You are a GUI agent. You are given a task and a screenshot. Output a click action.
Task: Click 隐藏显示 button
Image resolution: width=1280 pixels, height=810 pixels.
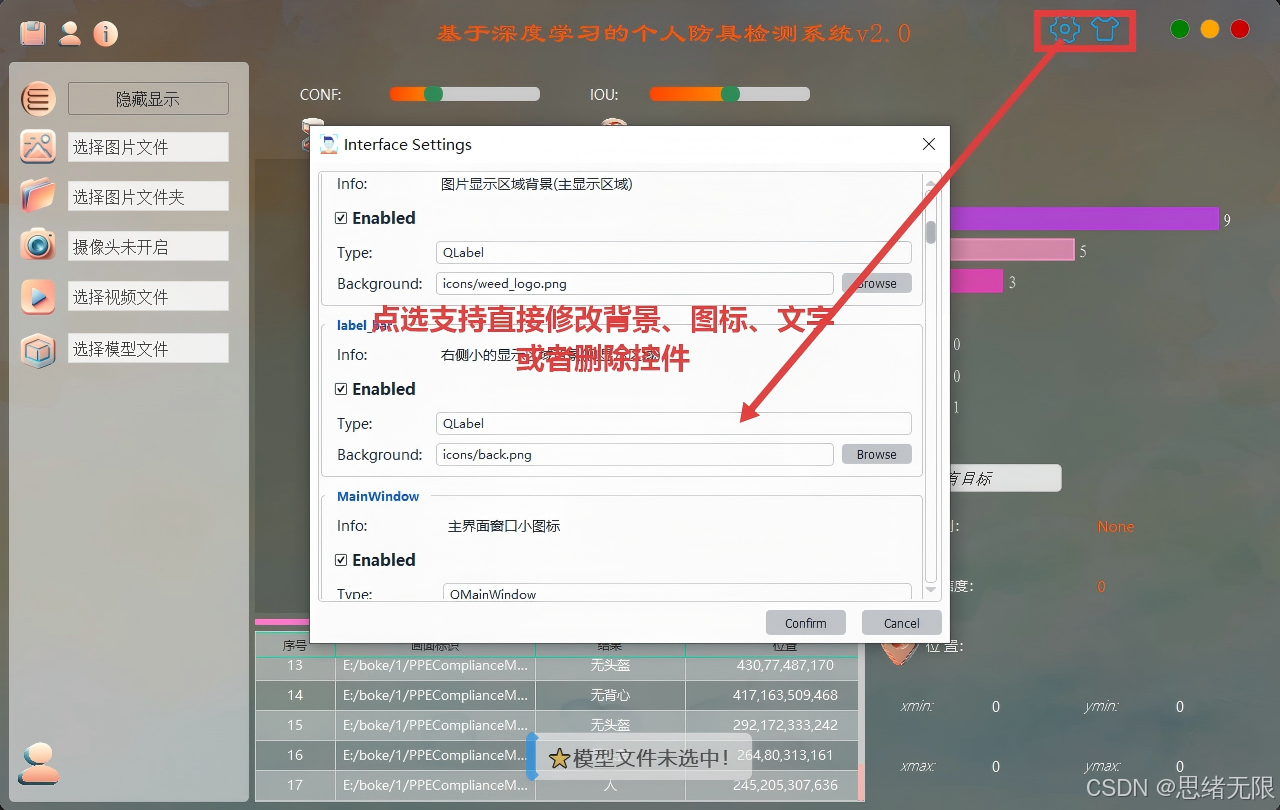pos(148,99)
